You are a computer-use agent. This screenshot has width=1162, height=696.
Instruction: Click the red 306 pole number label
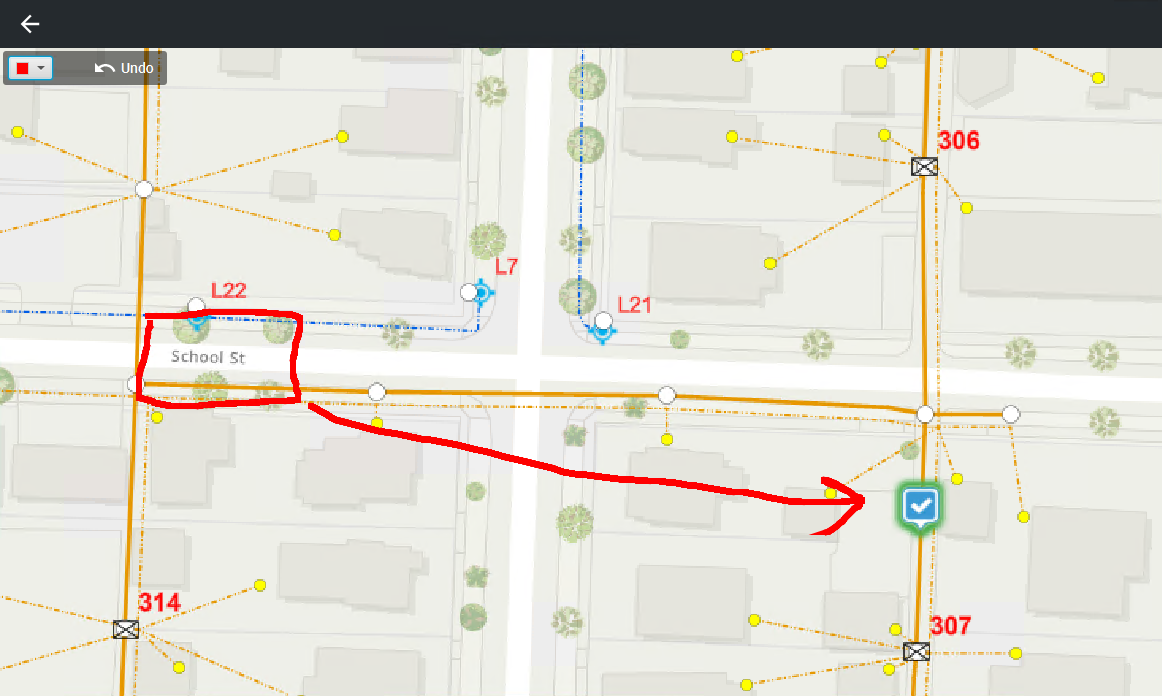pyautogui.click(x=959, y=140)
